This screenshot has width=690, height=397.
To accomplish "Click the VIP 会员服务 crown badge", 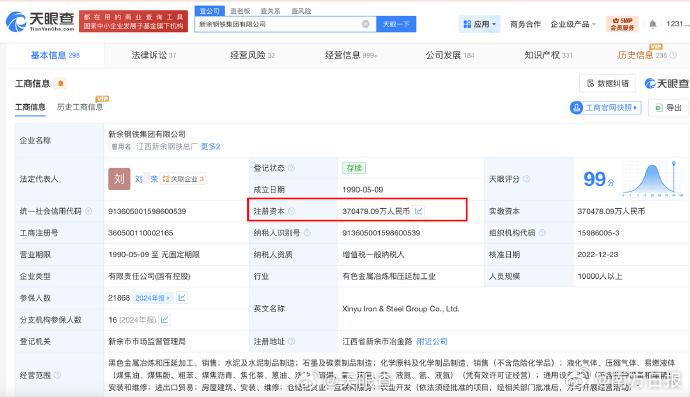I will (x=622, y=24).
